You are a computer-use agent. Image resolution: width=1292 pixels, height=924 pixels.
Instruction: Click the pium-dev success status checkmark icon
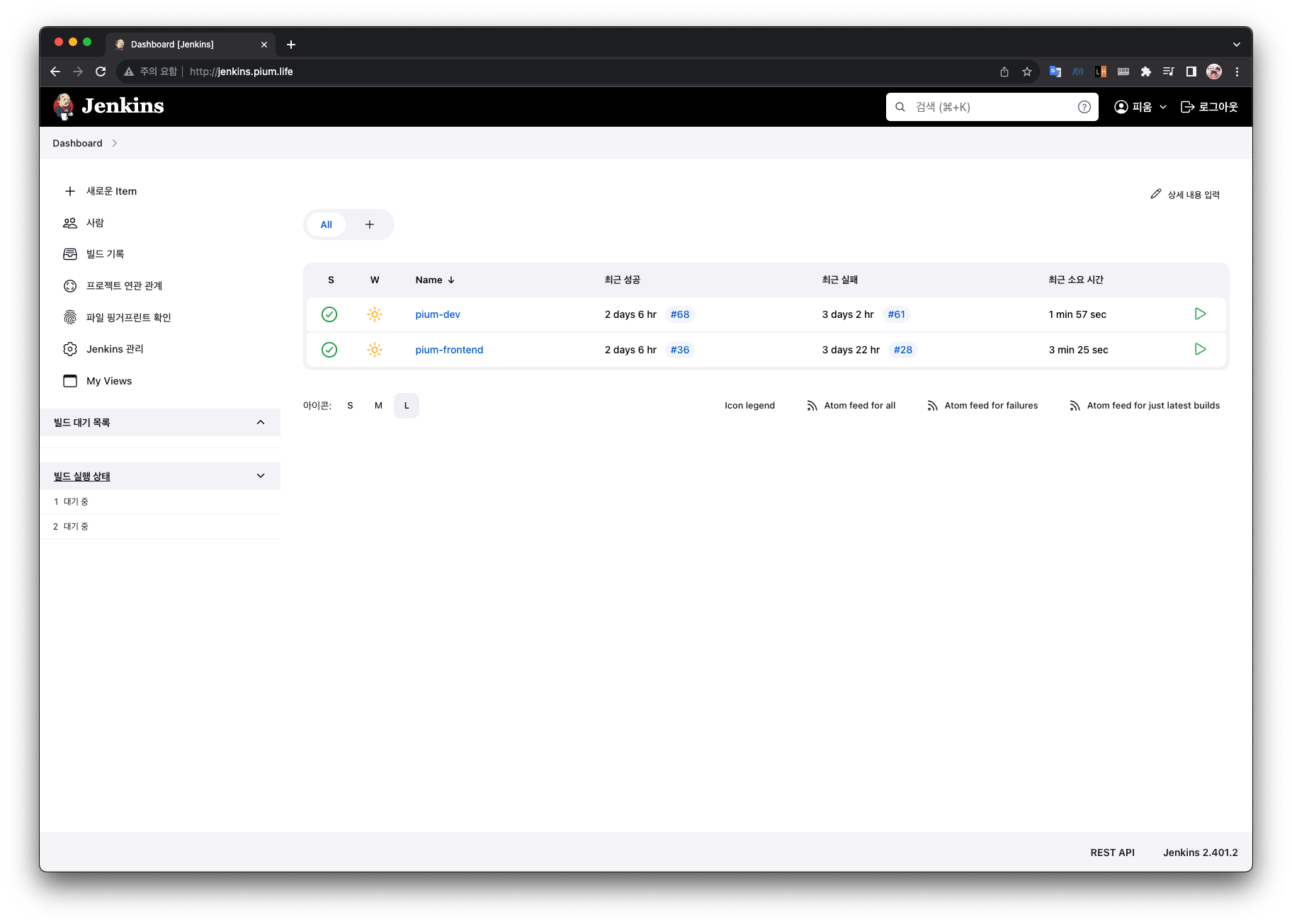329,314
